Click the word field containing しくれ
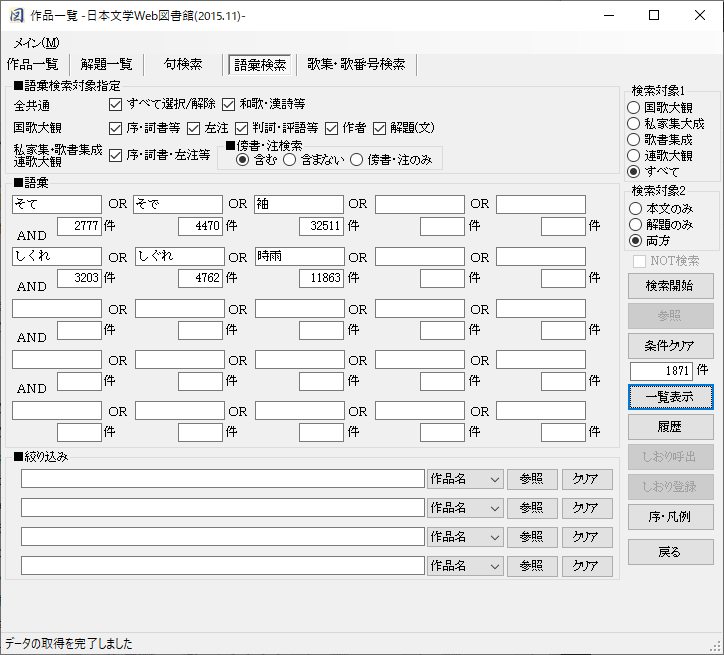This screenshot has width=724, height=655. [57, 257]
